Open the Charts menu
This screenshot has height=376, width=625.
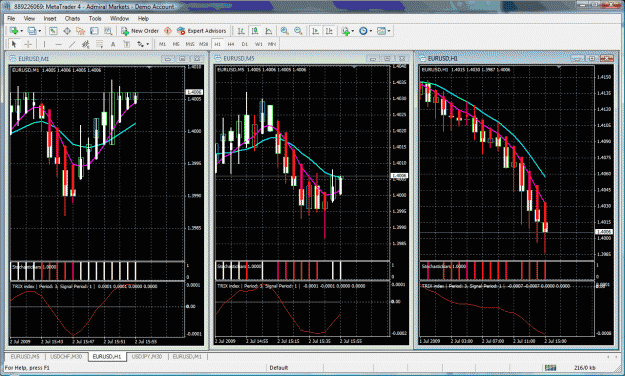(x=72, y=18)
